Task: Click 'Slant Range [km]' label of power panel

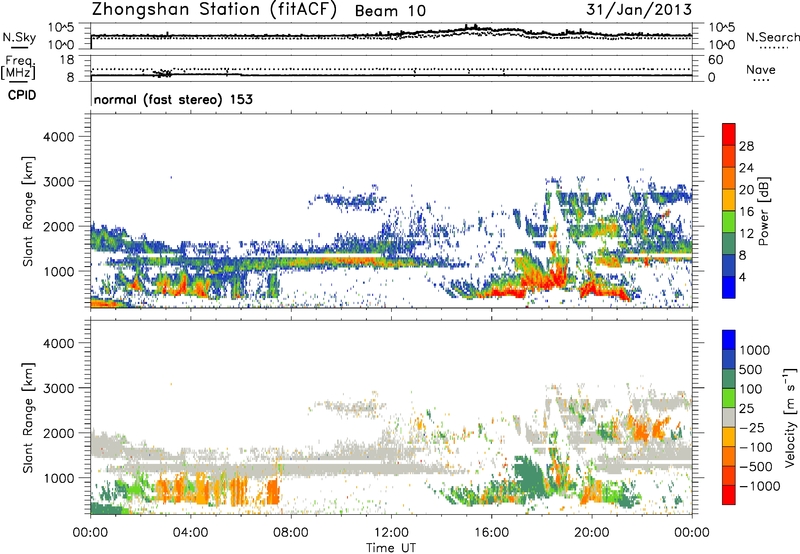Action: tap(28, 211)
